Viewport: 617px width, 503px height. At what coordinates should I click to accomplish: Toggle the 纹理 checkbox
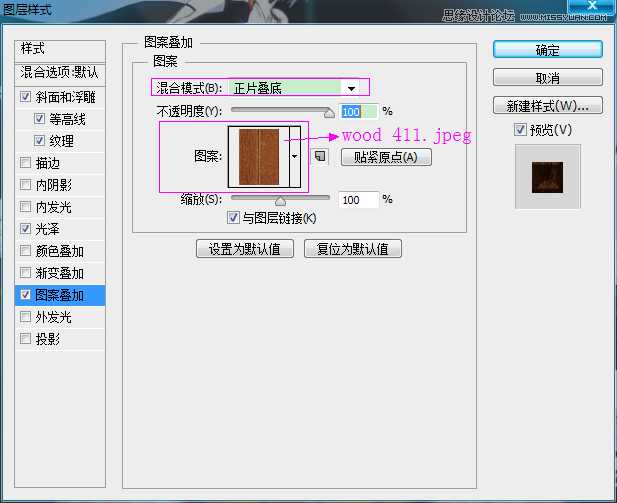(x=39, y=141)
